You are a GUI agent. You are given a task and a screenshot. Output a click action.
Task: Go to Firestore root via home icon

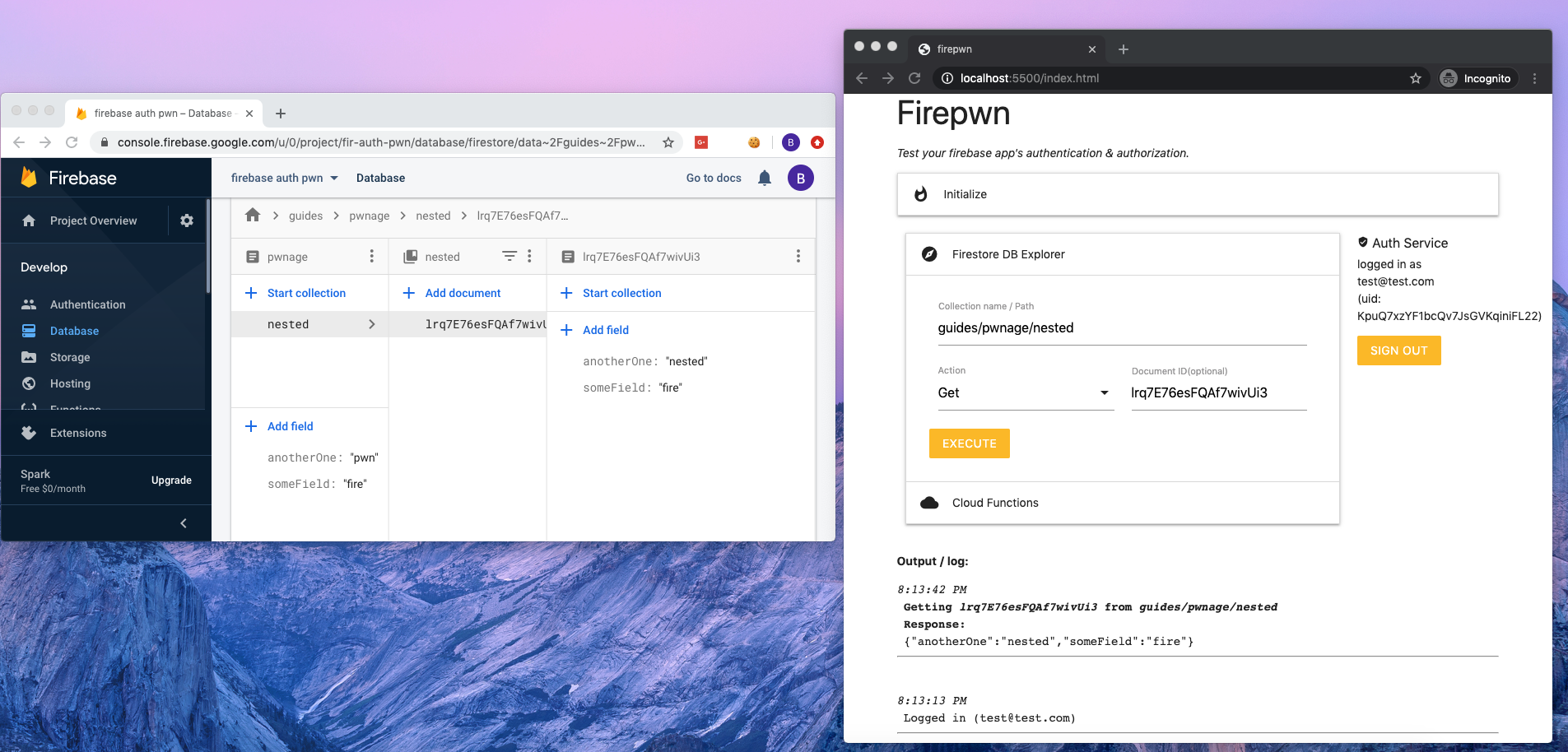click(x=253, y=215)
